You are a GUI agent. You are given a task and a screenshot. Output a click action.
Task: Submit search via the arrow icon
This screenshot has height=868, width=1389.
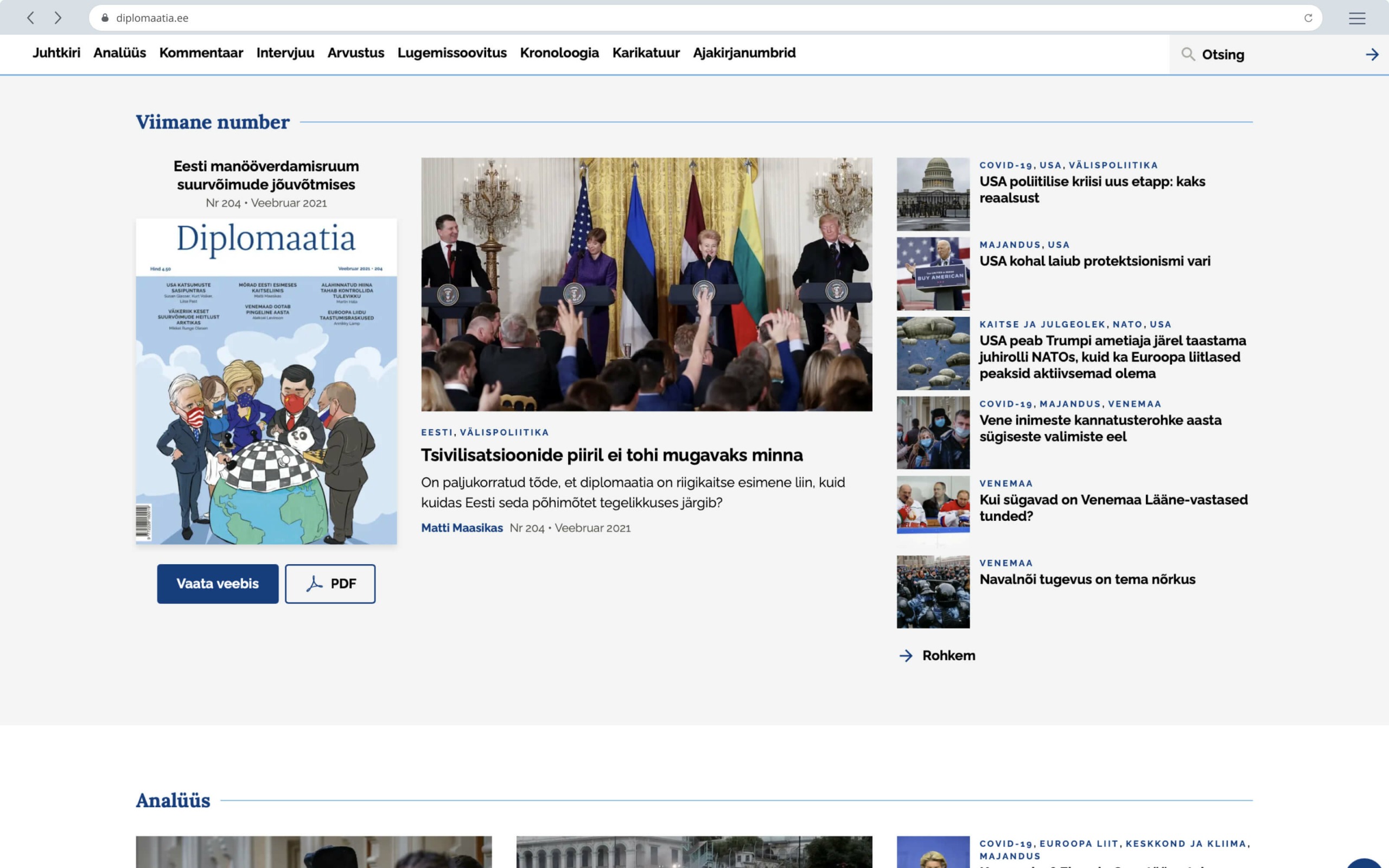coord(1373,54)
